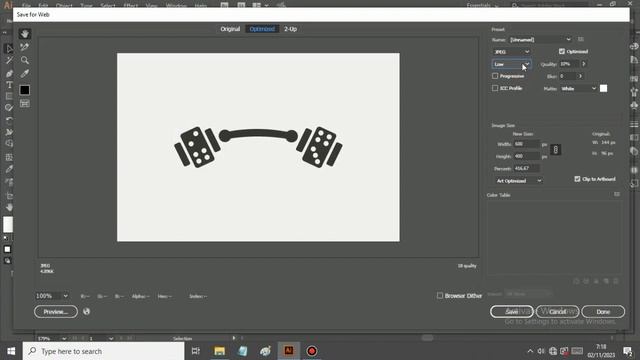640x360 pixels.
Task: Switch to the Original tab
Action: pyautogui.click(x=230, y=29)
